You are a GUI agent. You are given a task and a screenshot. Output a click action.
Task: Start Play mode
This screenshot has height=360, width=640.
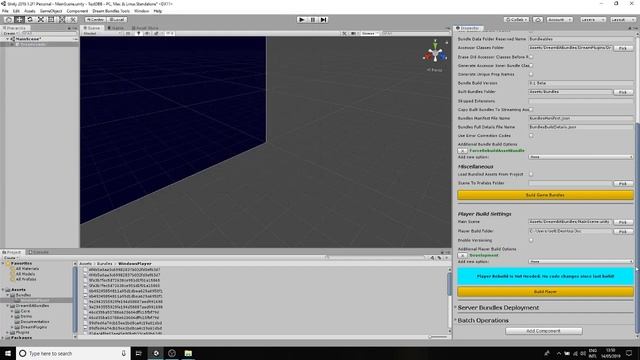[x=302, y=20]
